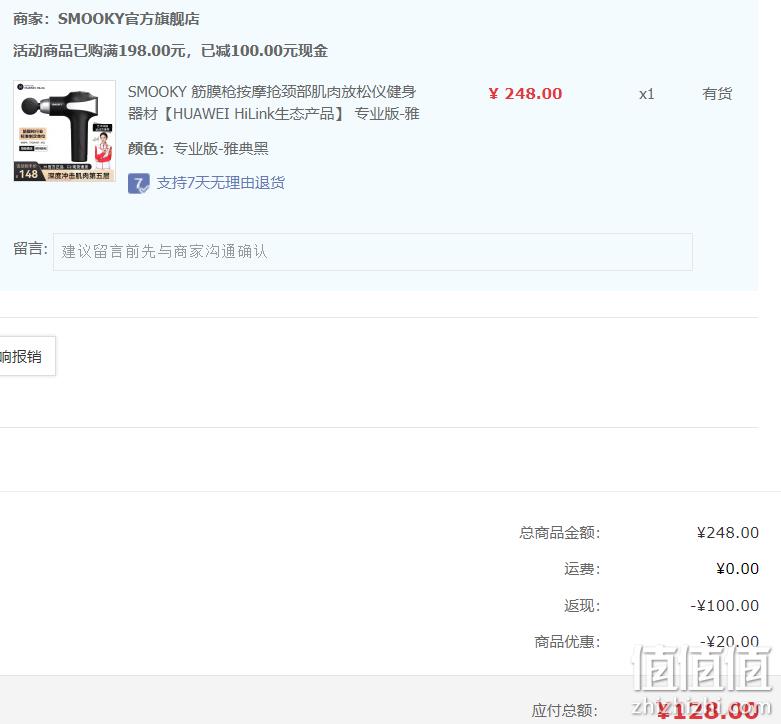The image size is (781, 724).
Task: Select the 商品优惠 label
Action: [x=567, y=641]
